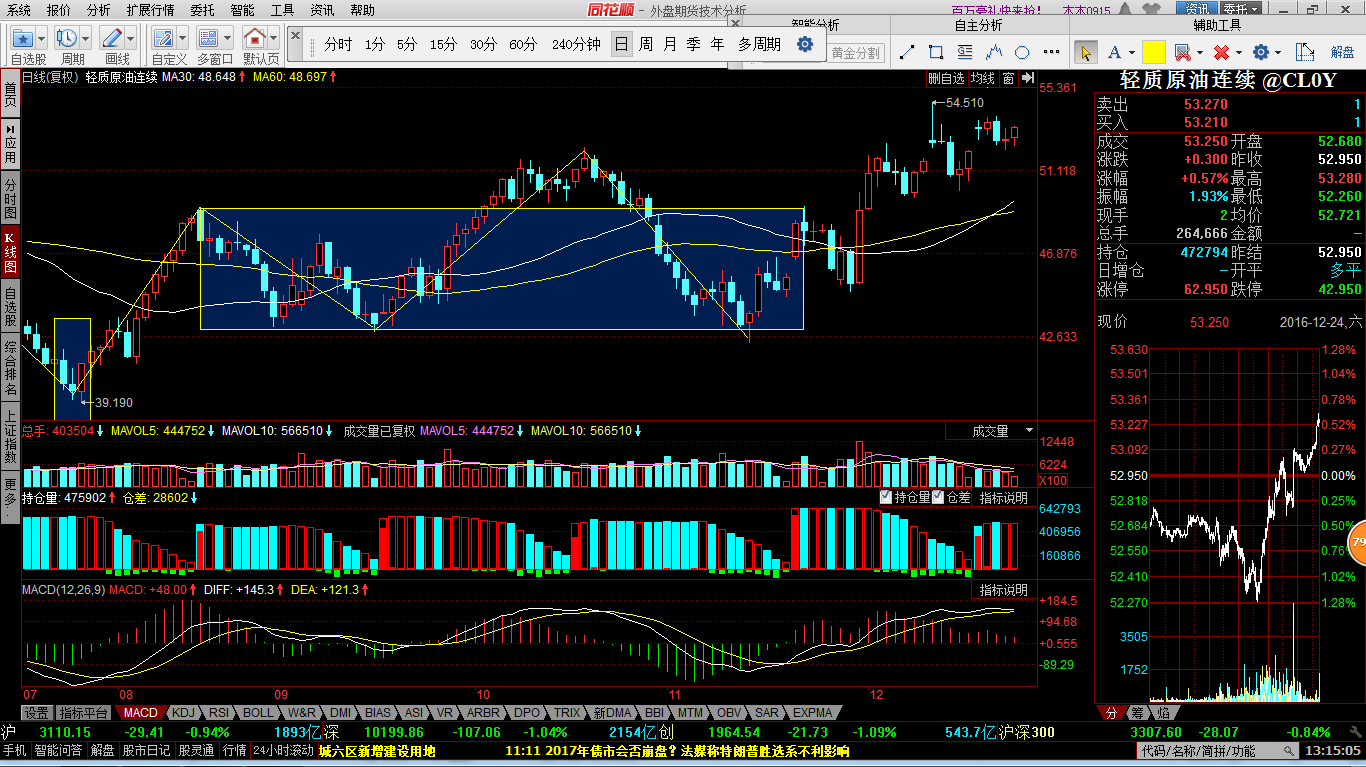This screenshot has height=767, width=1366.
Task: Click the 解盘 button
Action: (1342, 52)
